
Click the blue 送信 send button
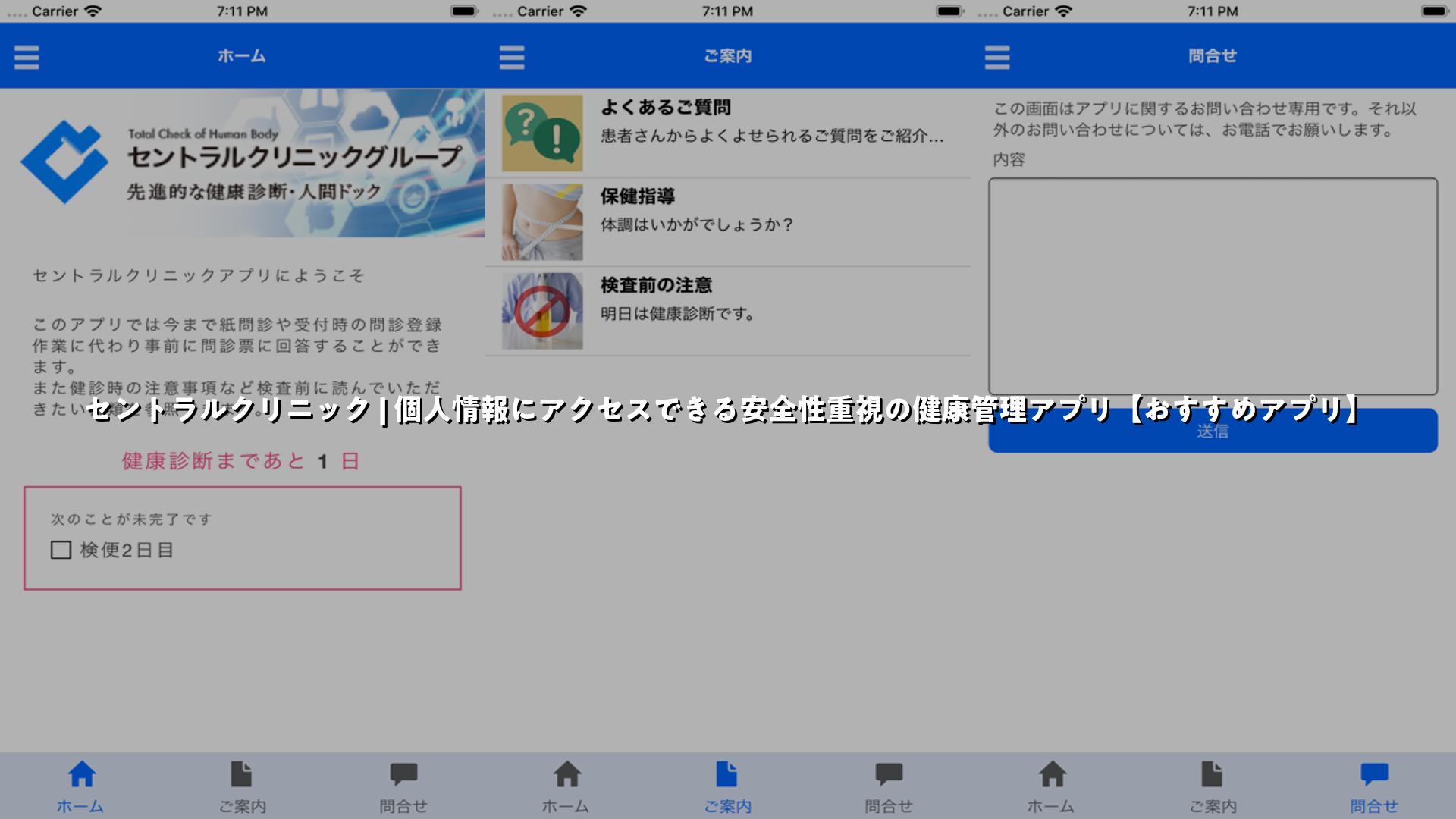(1213, 431)
